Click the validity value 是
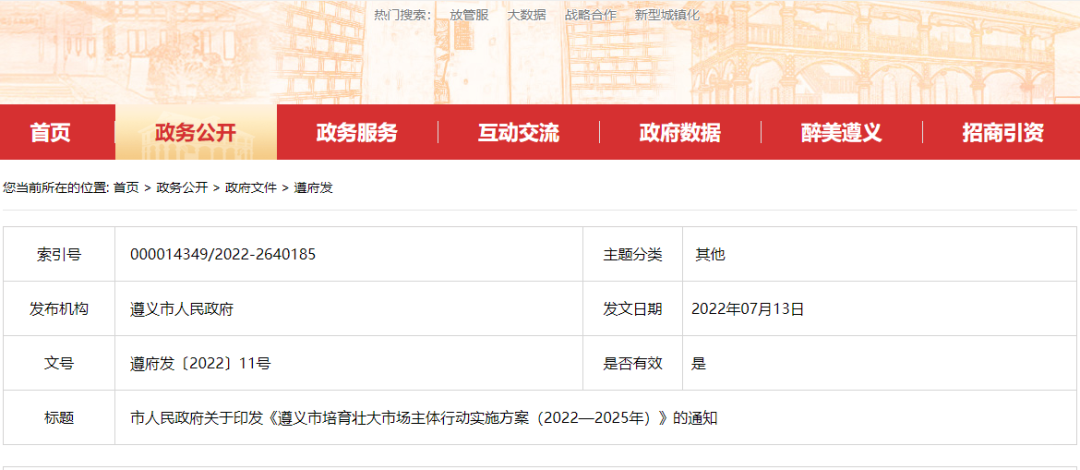The height and width of the screenshot is (470, 1080). 699,364
